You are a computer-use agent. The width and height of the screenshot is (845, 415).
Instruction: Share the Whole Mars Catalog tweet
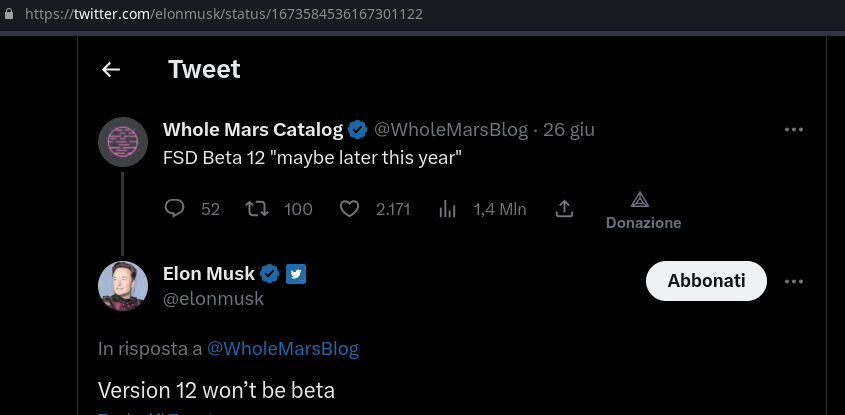(564, 209)
